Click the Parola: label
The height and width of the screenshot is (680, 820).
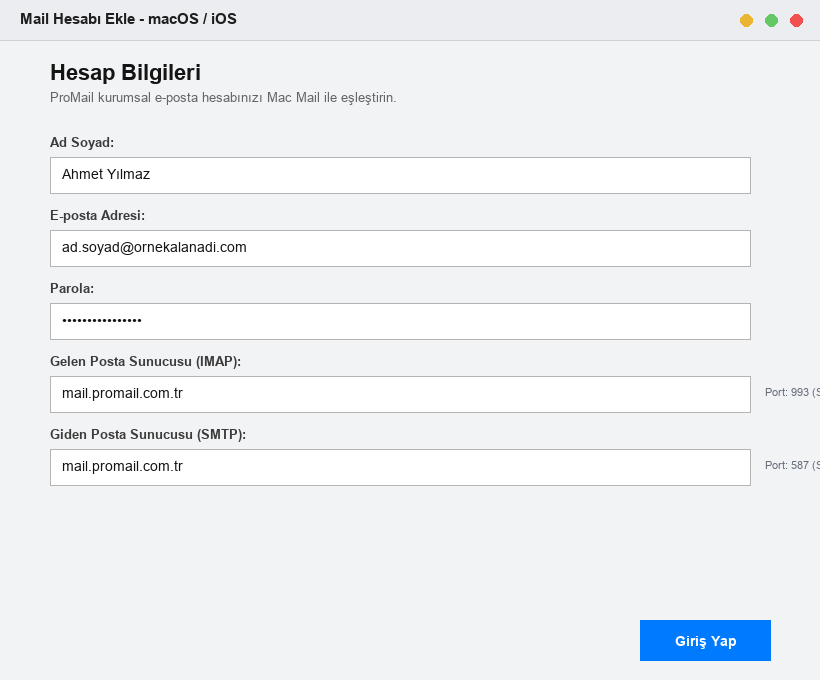point(72,288)
